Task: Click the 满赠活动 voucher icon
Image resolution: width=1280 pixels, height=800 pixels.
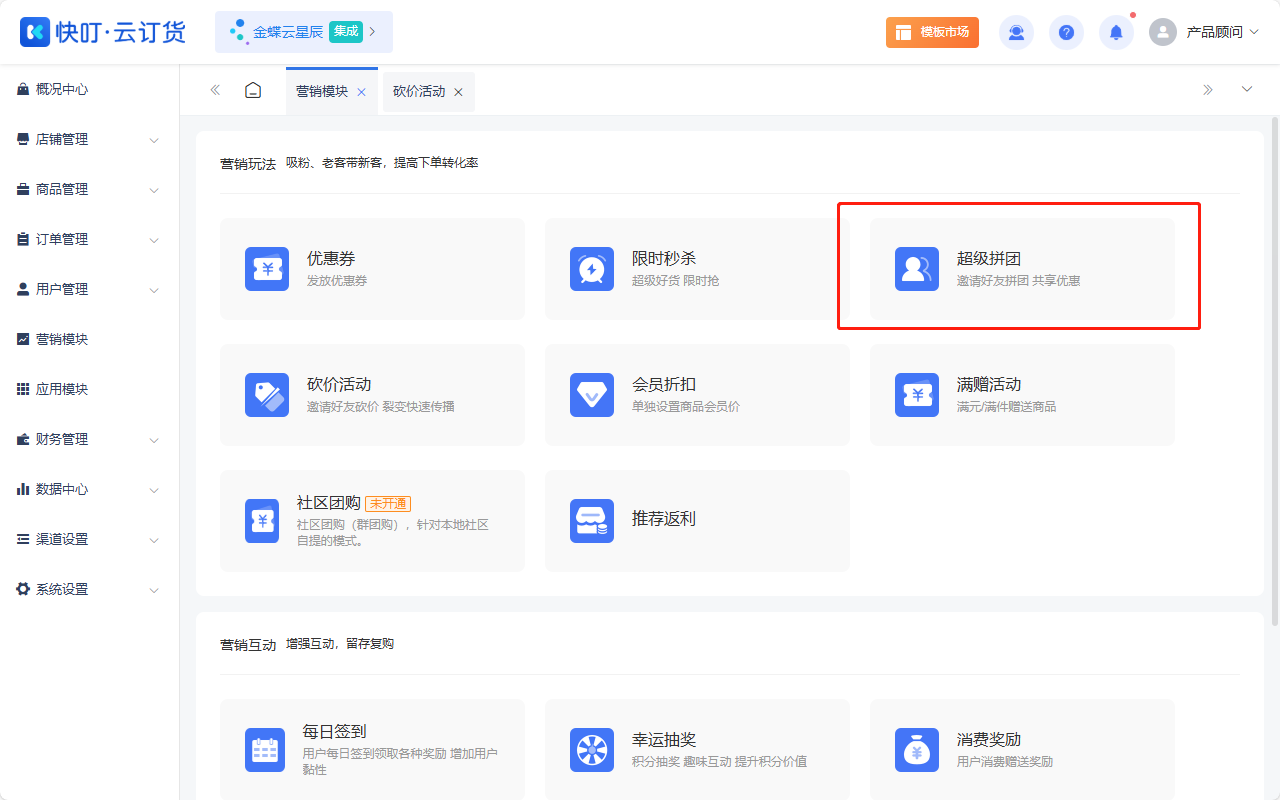Action: (917, 395)
